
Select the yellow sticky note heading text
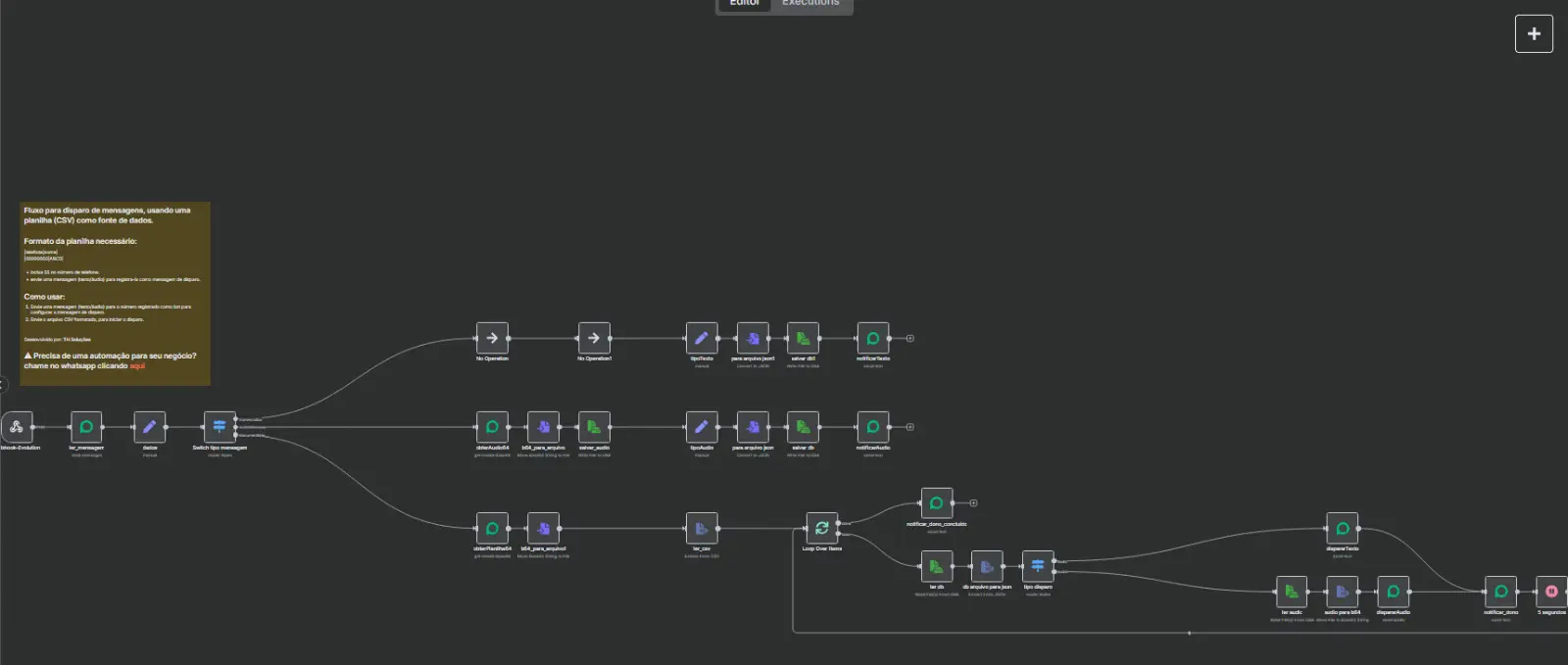[107, 215]
